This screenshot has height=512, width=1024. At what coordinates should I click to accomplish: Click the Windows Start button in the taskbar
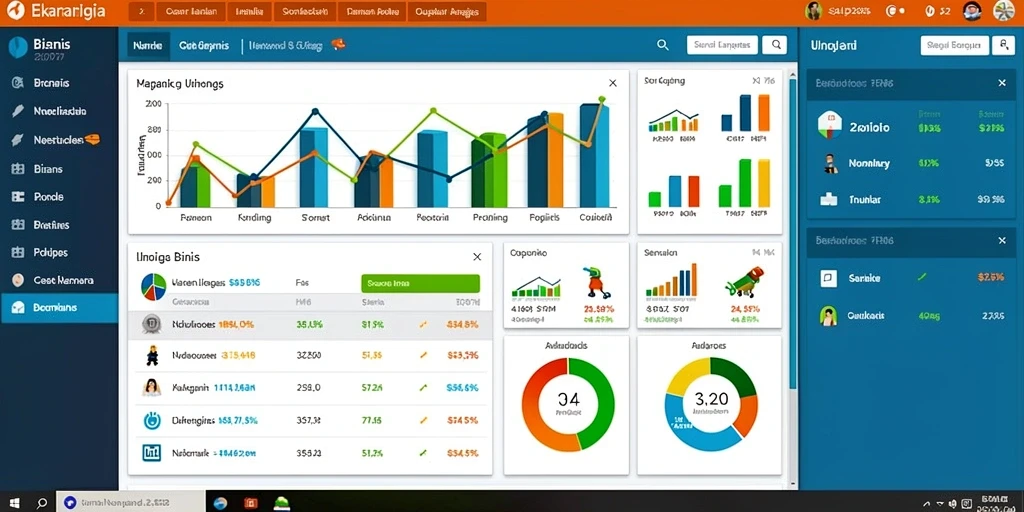pyautogui.click(x=14, y=503)
